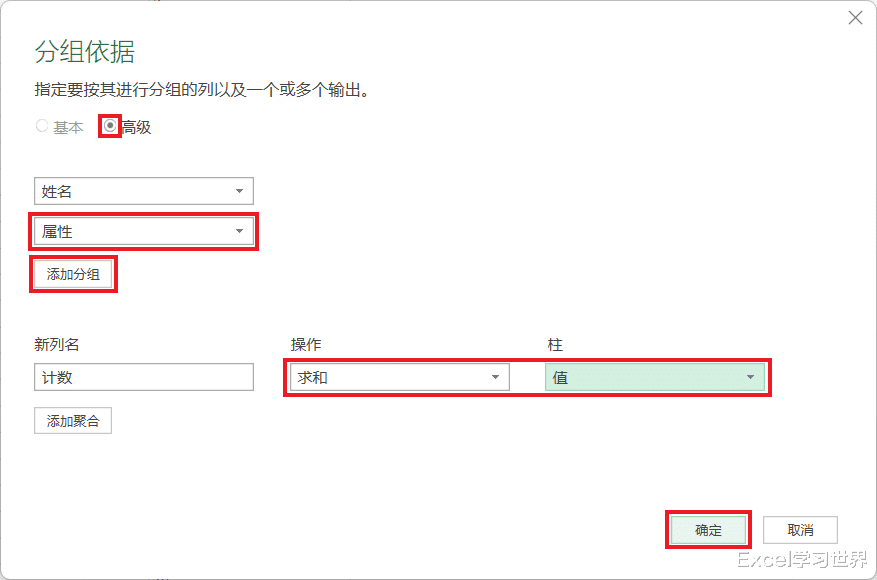Screen dimensions: 877x580
Task: Click the arrow on the 求和 dropdown
Action: 495,377
